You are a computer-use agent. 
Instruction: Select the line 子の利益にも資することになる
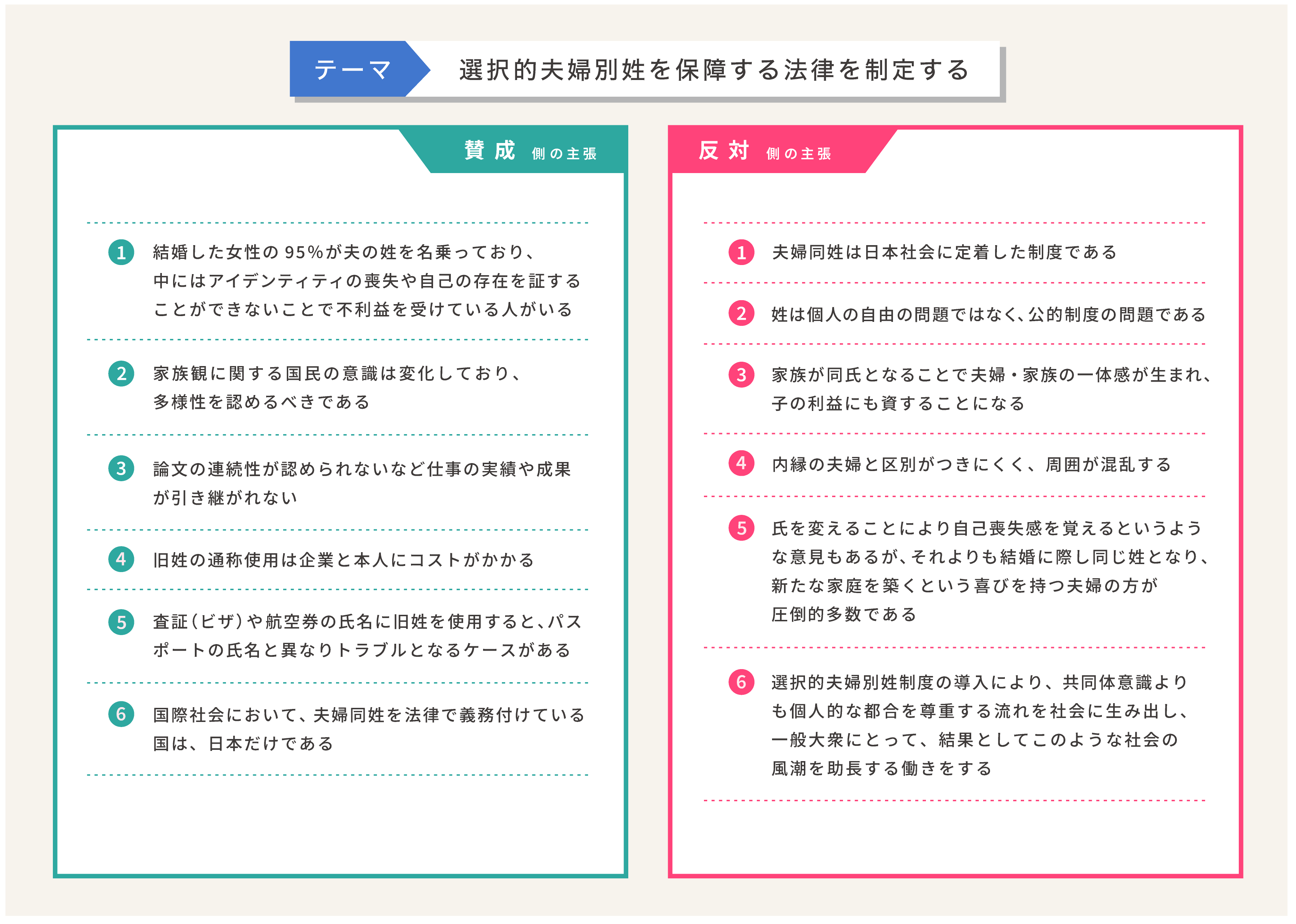click(898, 404)
